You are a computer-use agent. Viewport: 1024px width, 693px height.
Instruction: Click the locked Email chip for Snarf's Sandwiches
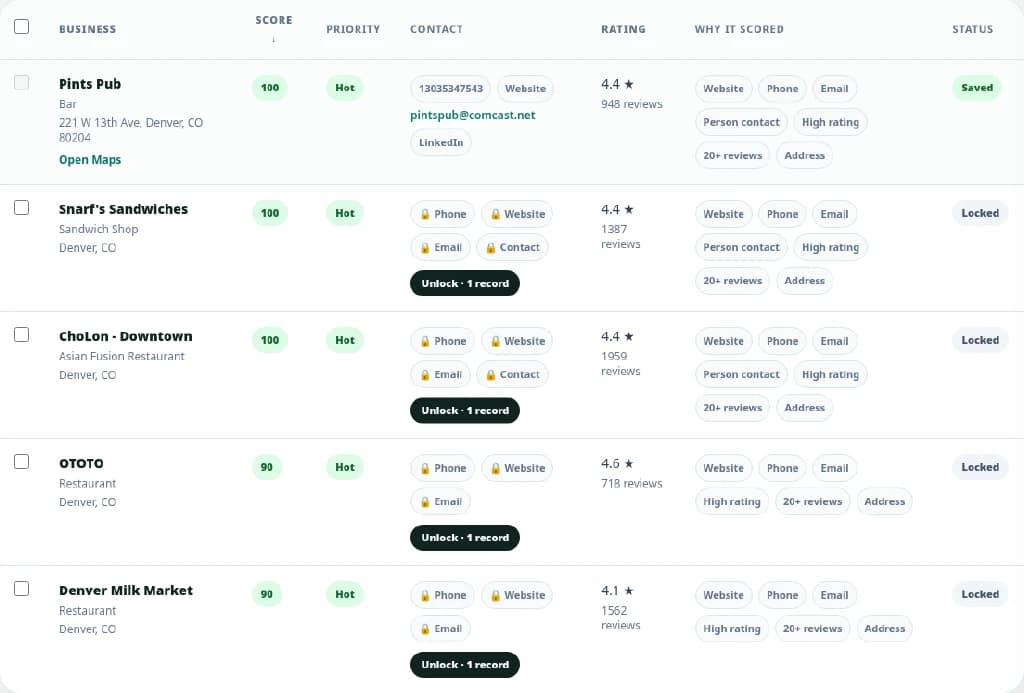click(440, 248)
